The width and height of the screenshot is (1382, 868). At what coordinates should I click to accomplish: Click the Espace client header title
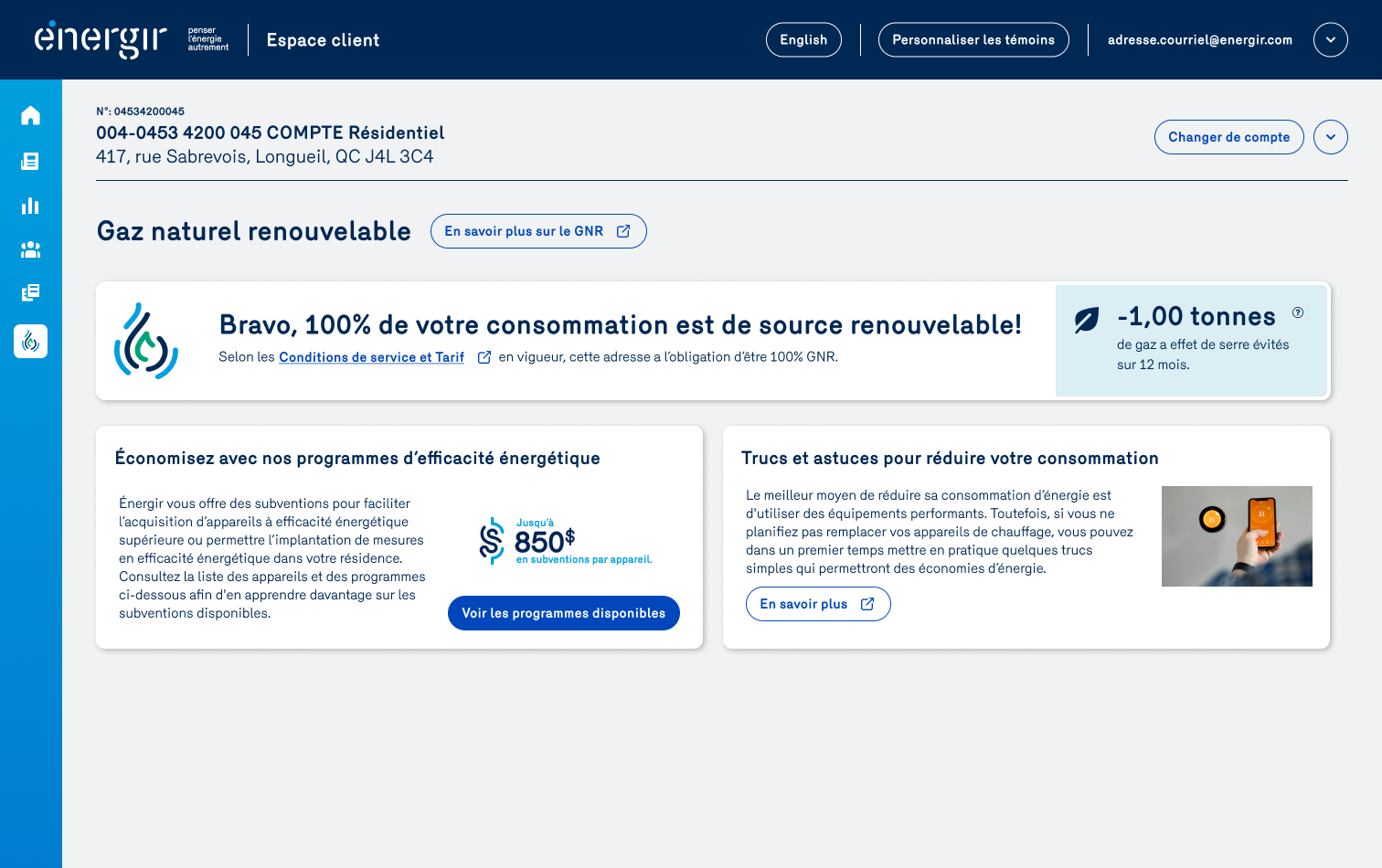click(x=323, y=40)
